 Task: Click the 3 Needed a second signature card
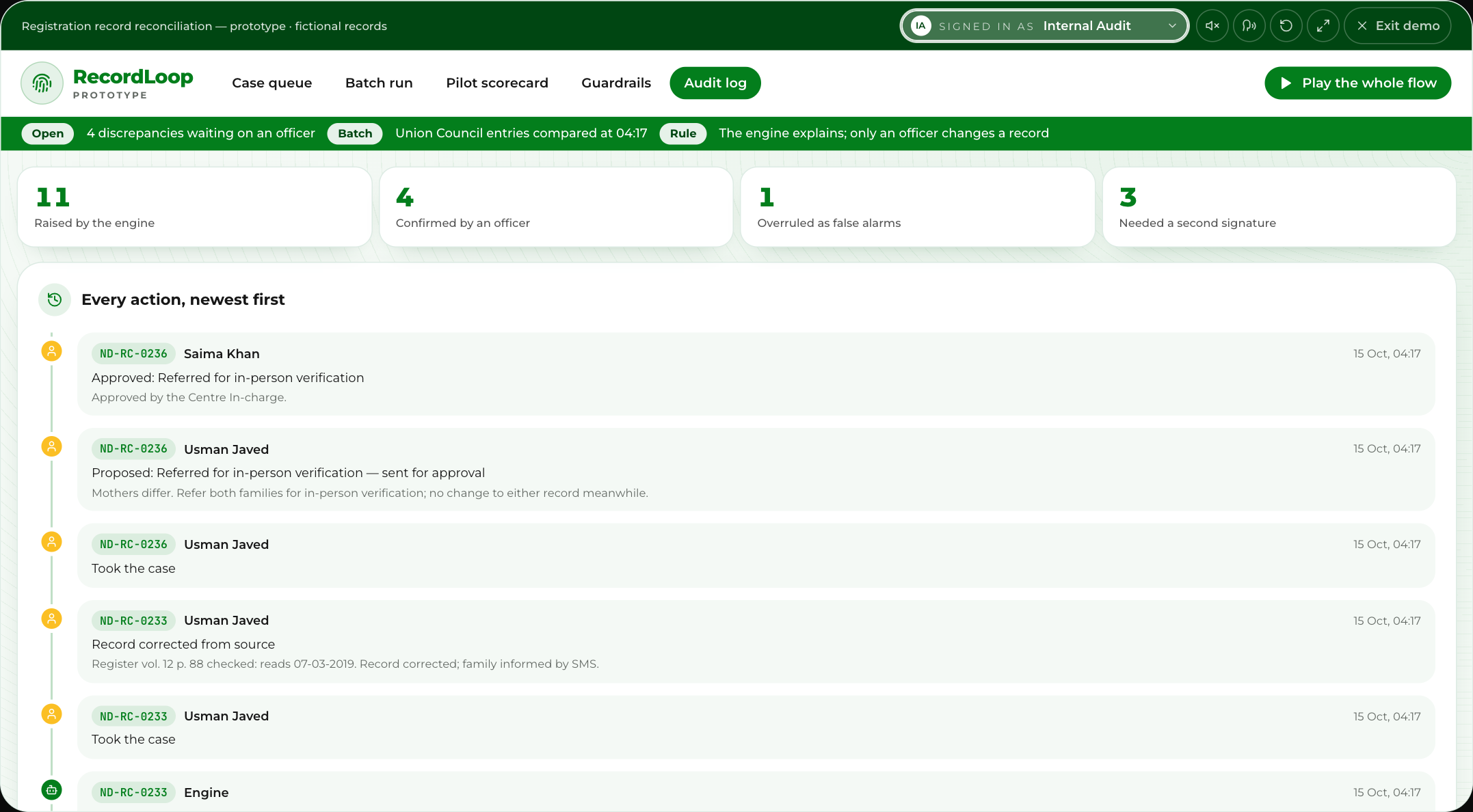coord(1279,207)
